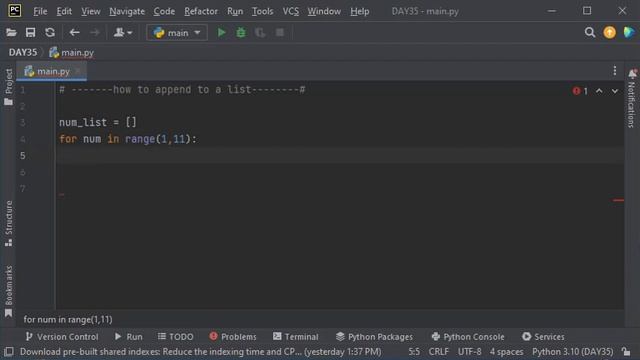Open the Code menu
Screen dimensions: 640x360
coord(164,11)
